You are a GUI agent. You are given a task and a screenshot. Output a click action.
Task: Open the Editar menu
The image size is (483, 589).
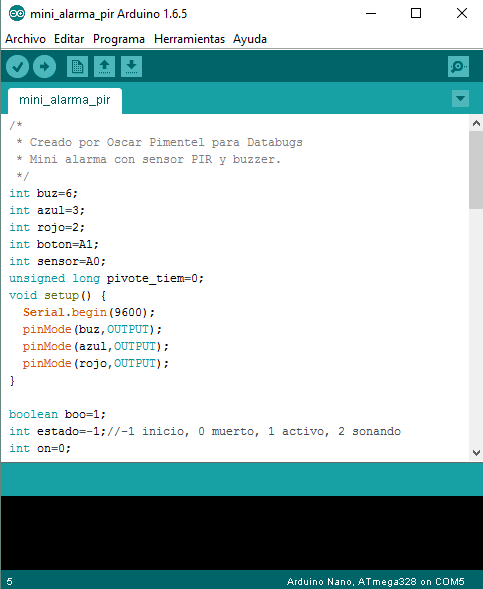click(69, 39)
